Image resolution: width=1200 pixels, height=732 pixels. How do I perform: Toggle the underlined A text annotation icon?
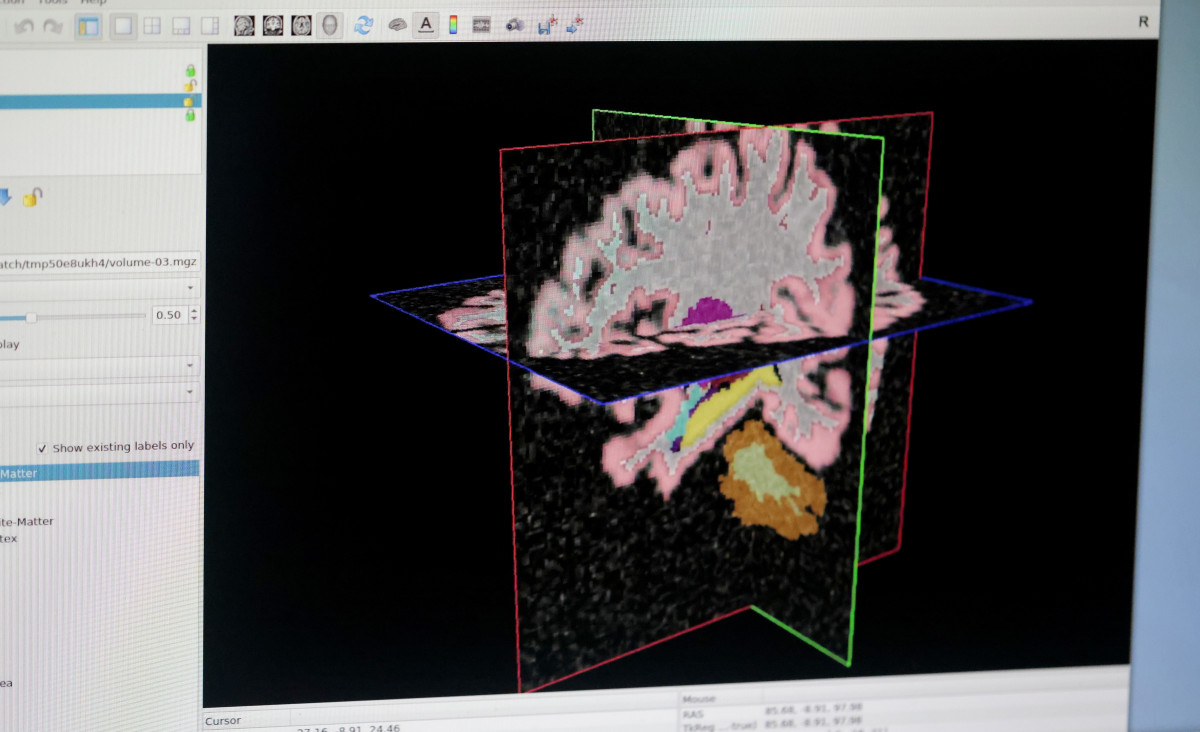426,24
